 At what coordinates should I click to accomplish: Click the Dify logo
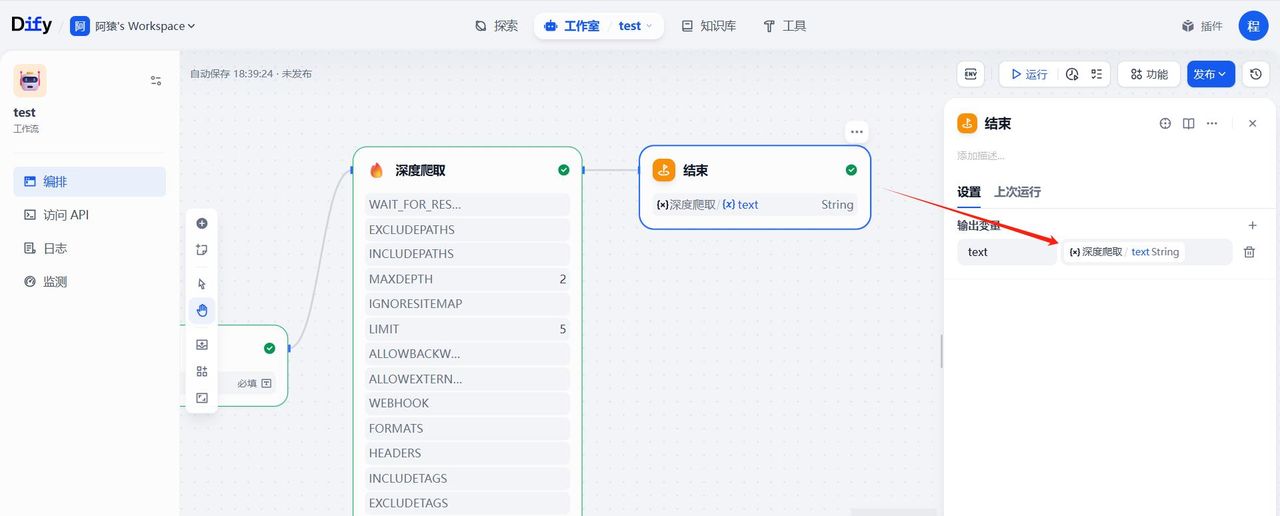31,25
